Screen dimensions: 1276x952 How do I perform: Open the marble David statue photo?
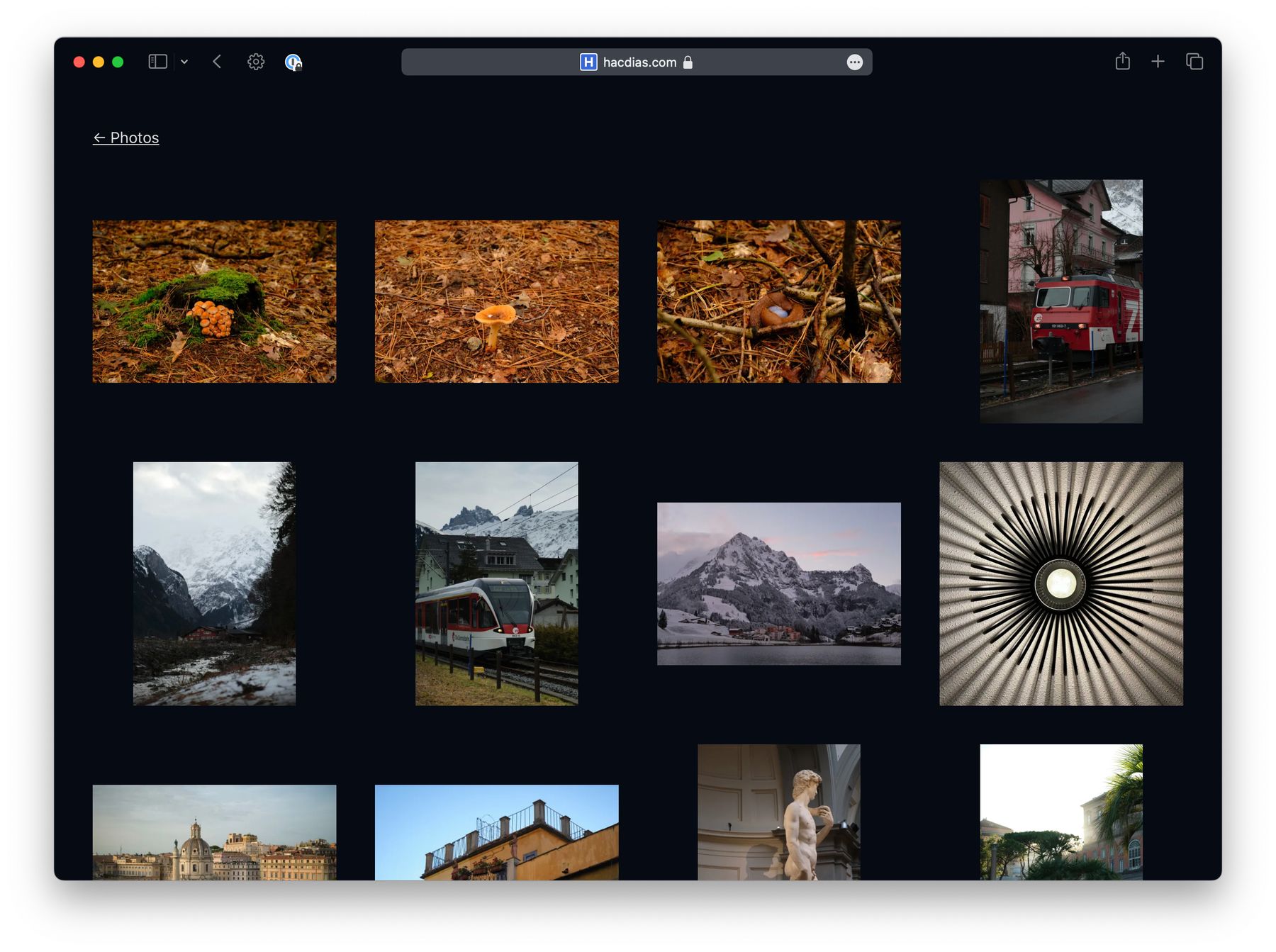pyautogui.click(x=778, y=812)
